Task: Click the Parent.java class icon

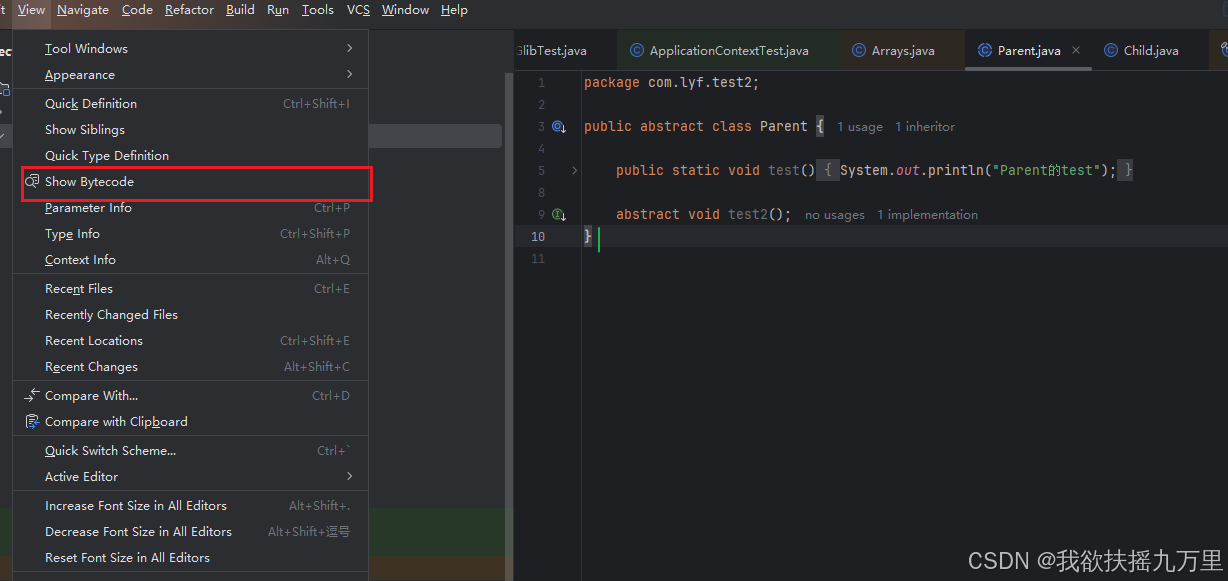Action: 985,50
